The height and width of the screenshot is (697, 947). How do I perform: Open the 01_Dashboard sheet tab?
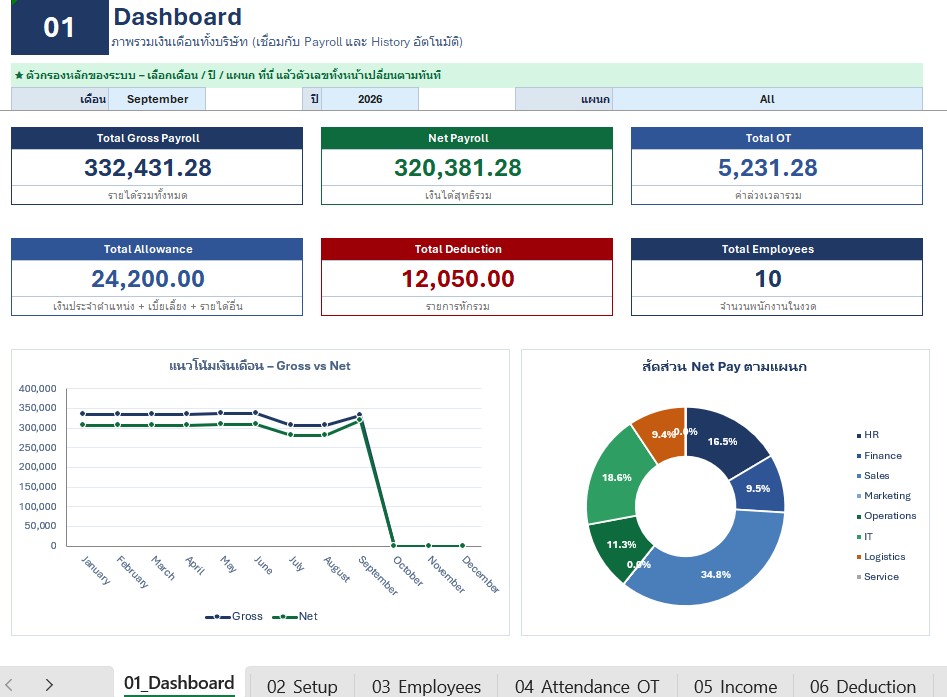point(179,683)
